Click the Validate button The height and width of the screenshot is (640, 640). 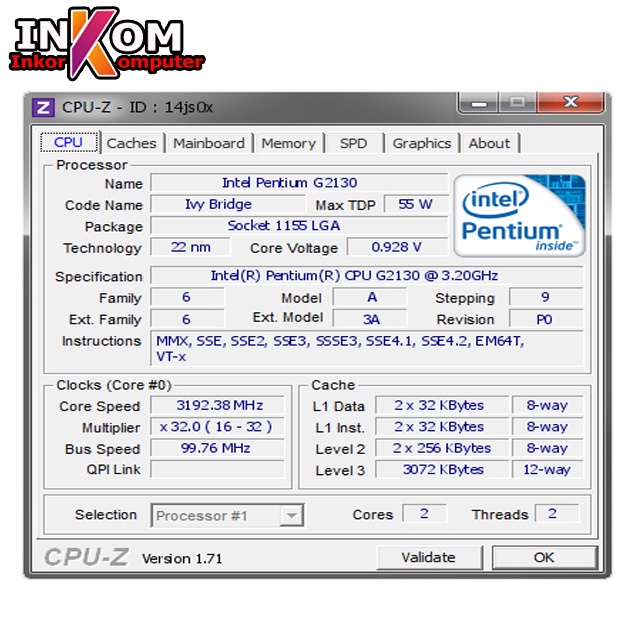pos(429,558)
